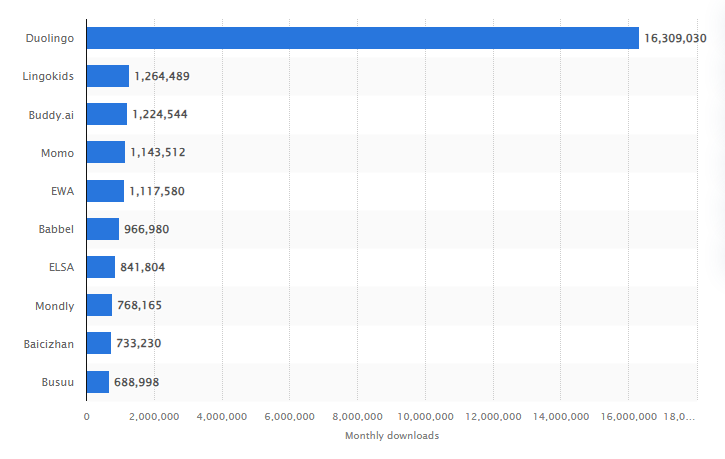Click the 8,000,000 axis tick label
The image size is (725, 459).
tap(357, 416)
